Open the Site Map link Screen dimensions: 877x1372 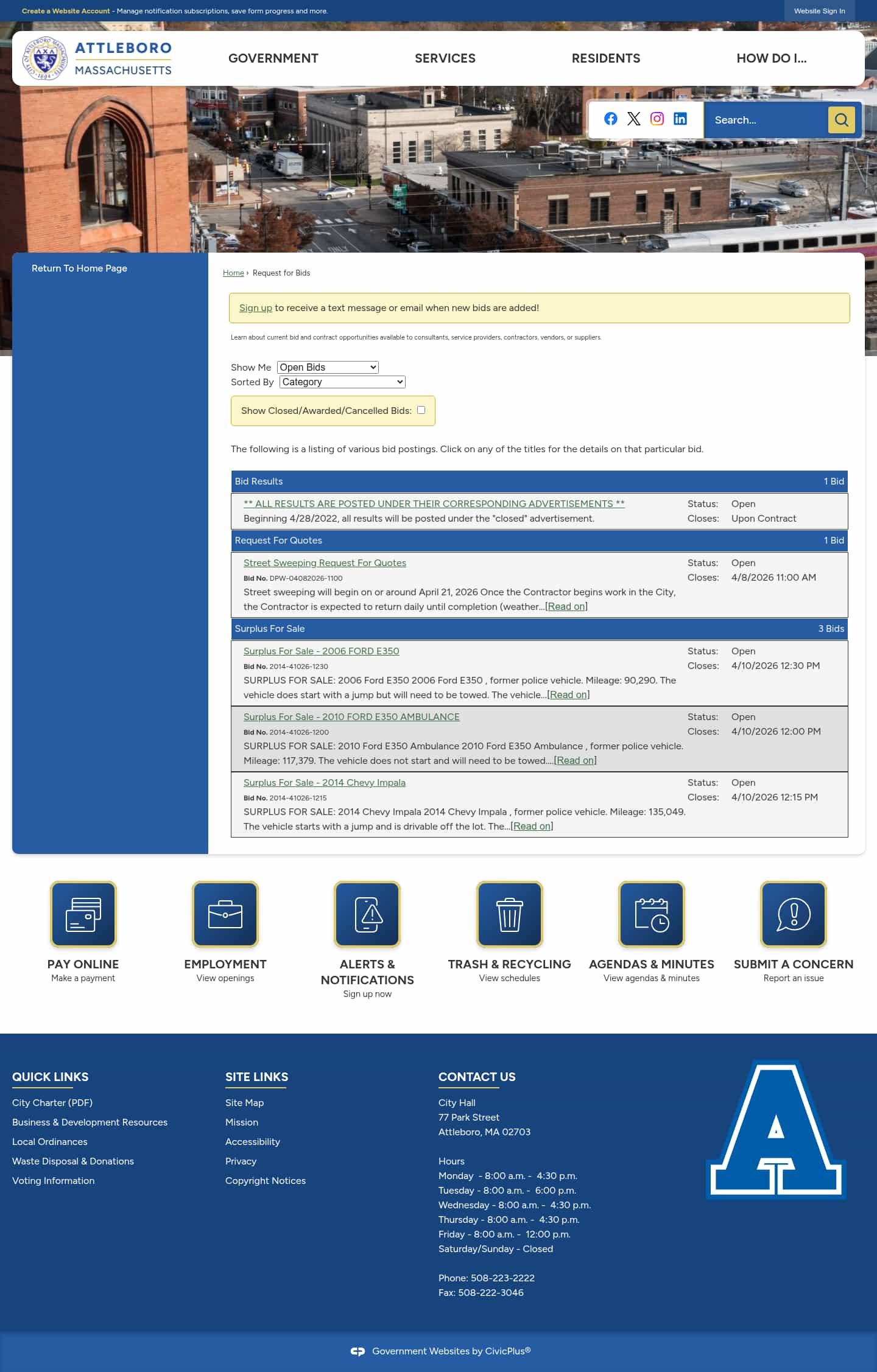pyautogui.click(x=244, y=1102)
